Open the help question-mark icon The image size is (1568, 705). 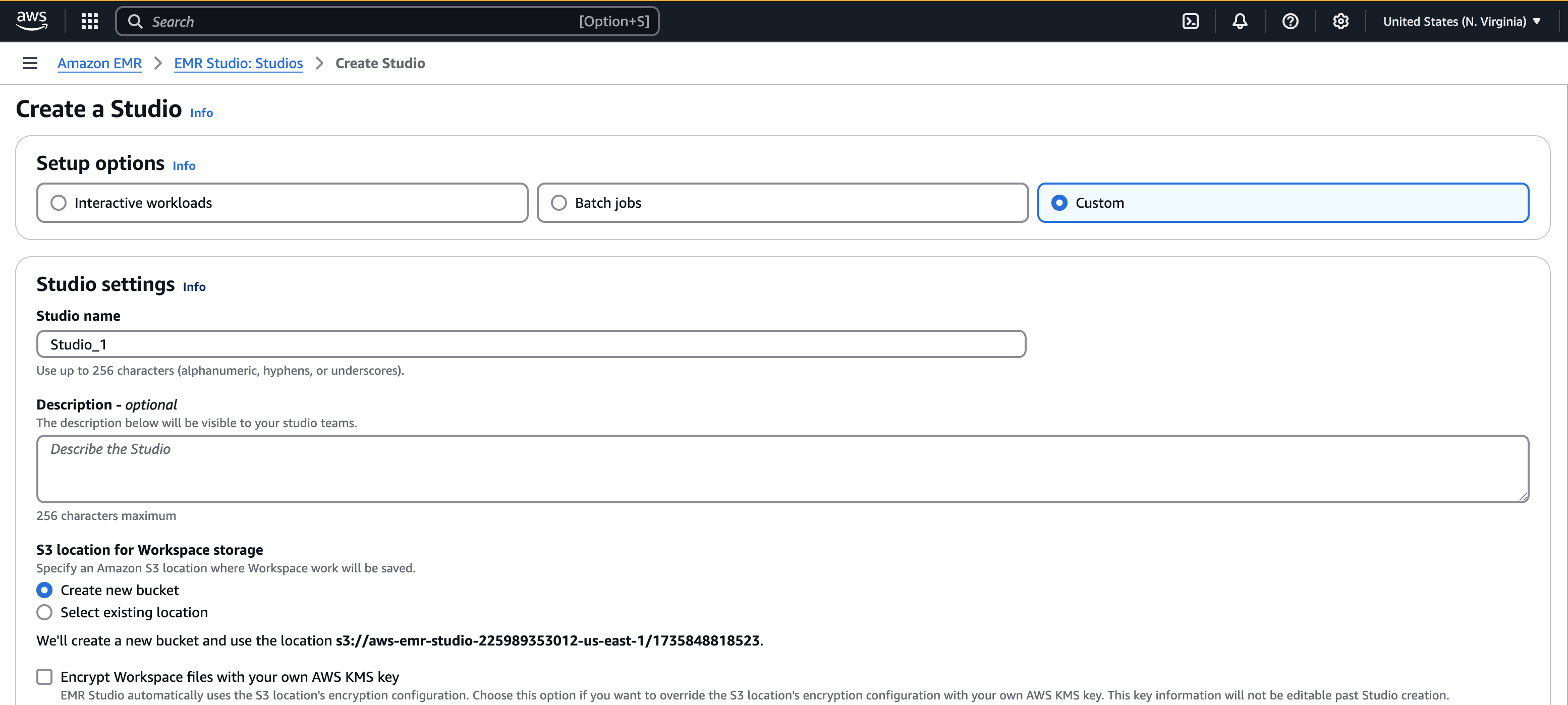click(x=1291, y=21)
